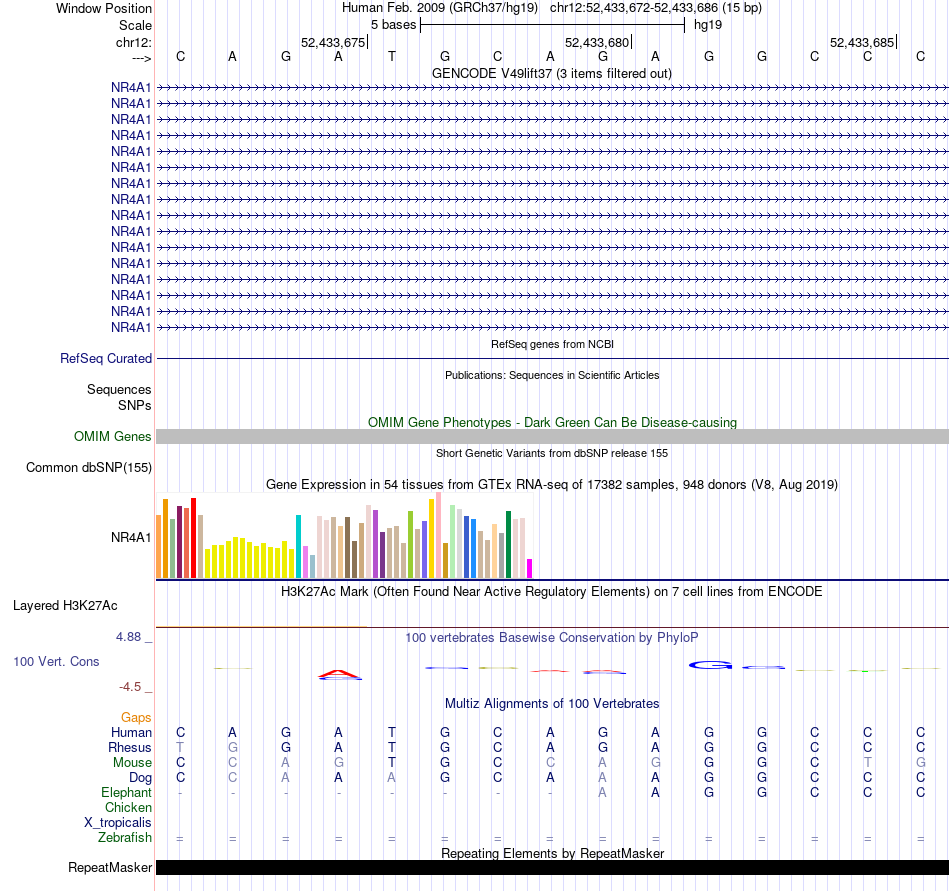Viewport: 950px width, 891px height.
Task: Click the 100 Vert. Cons track label
Action: coord(56,661)
